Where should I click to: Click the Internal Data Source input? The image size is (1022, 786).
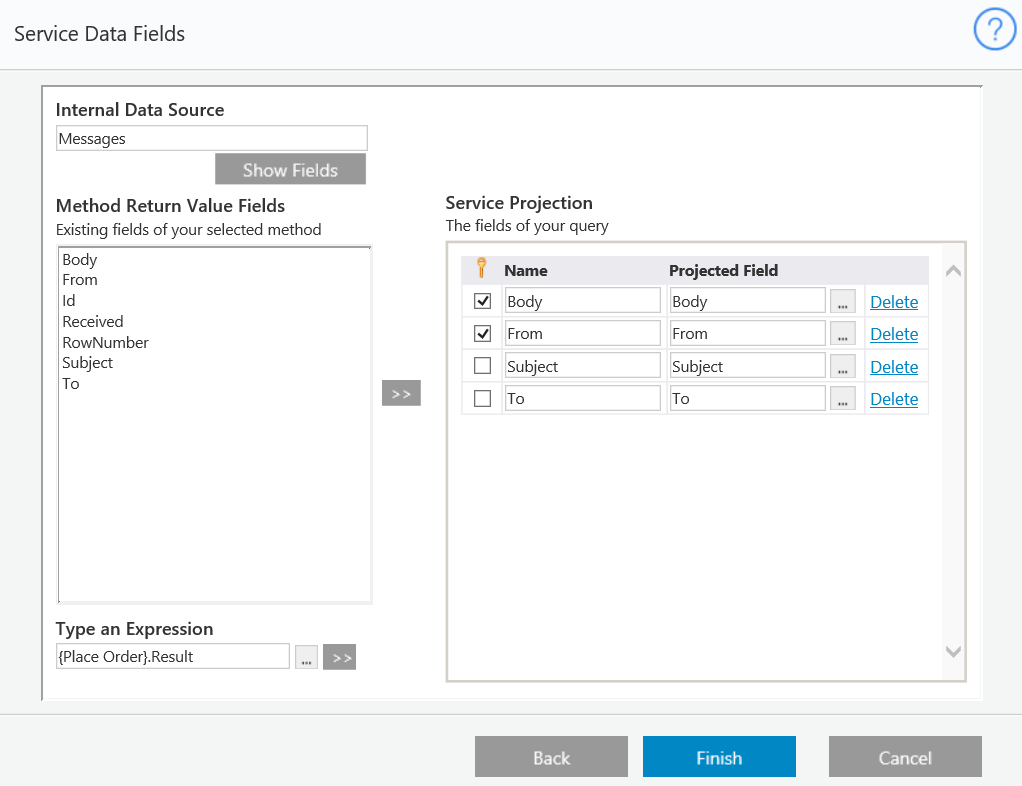click(x=212, y=138)
